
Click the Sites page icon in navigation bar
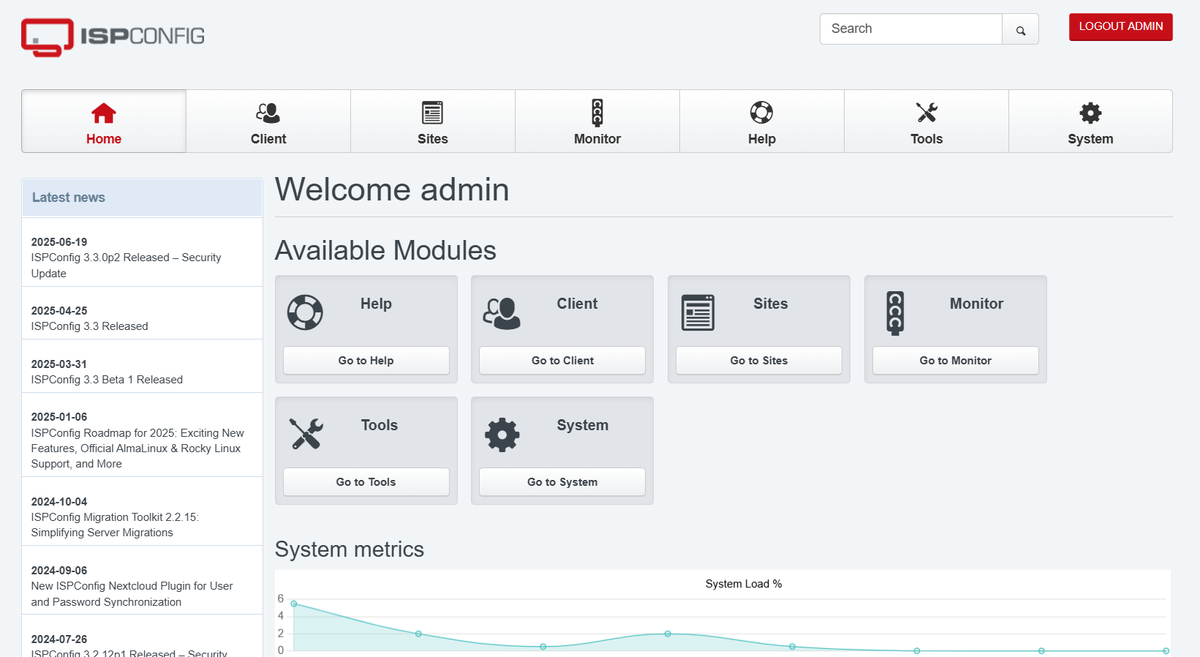click(x=432, y=112)
